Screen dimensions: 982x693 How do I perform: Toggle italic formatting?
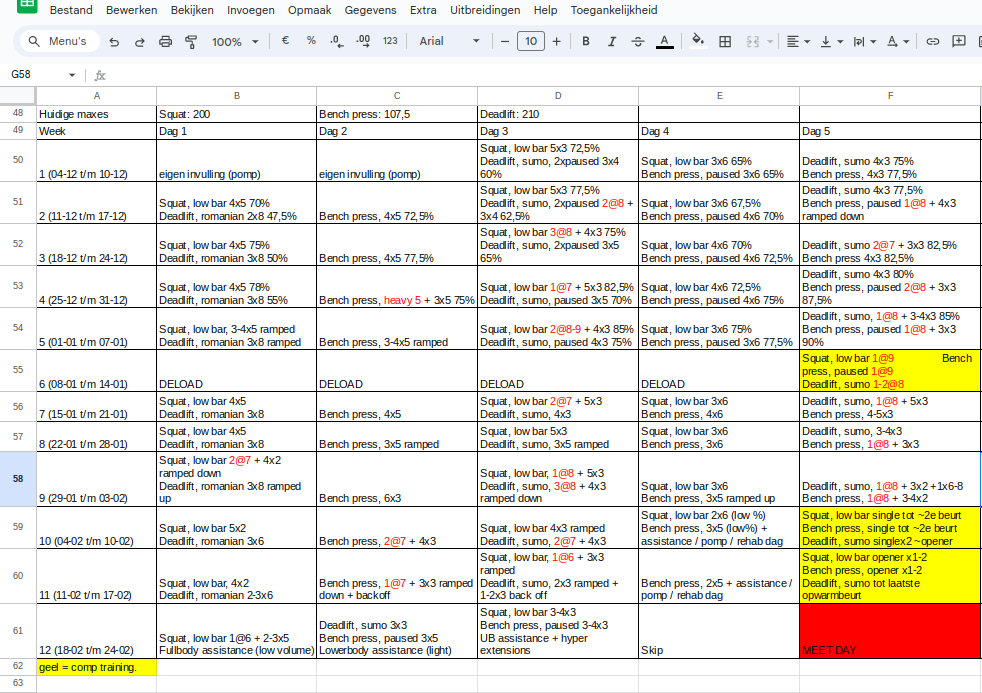point(612,42)
